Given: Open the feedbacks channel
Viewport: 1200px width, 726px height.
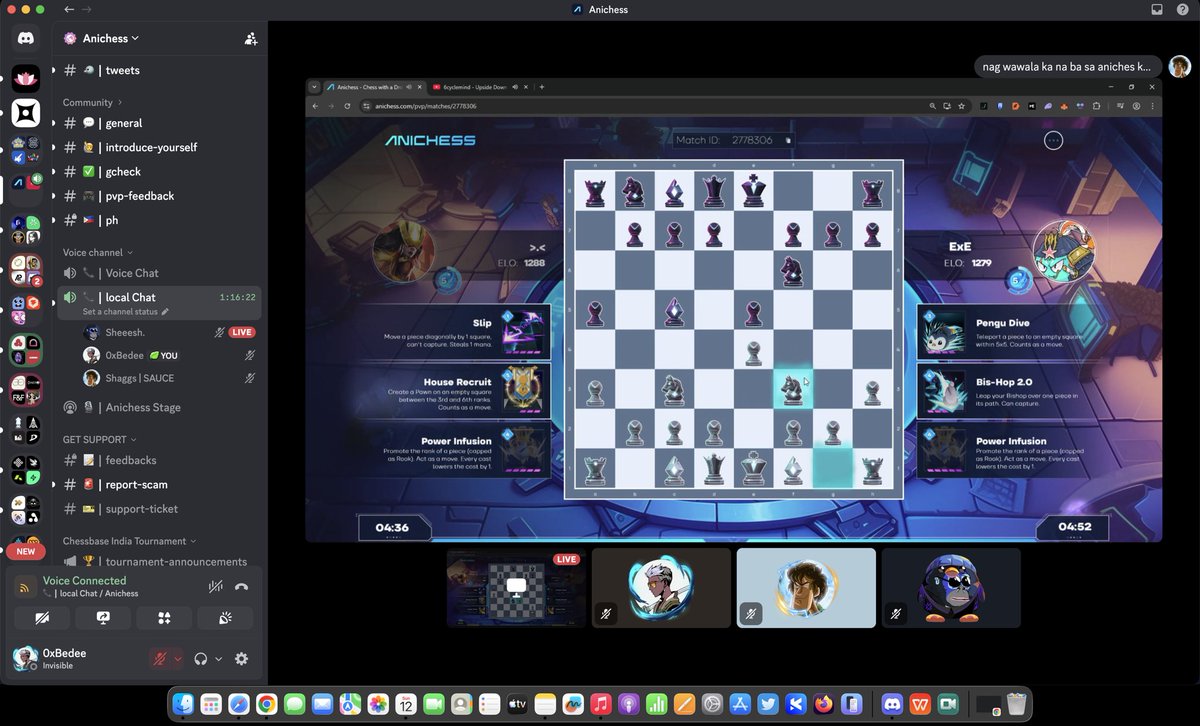Looking at the screenshot, I should (160, 460).
